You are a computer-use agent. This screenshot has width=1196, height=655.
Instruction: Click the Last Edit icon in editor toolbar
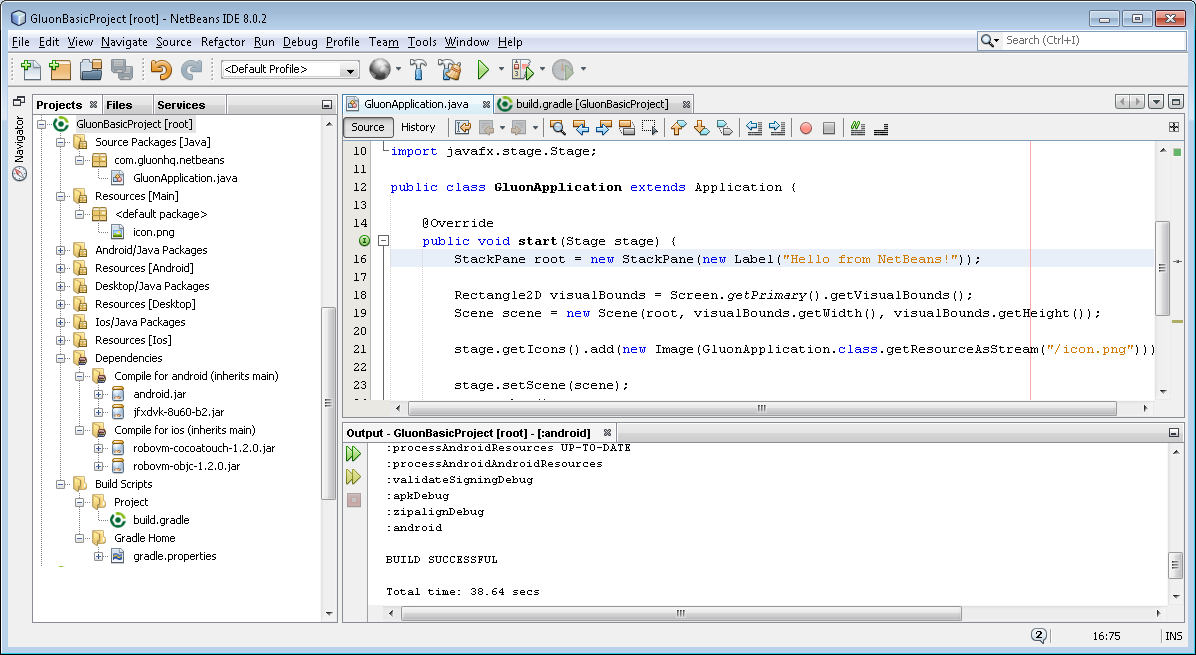463,128
